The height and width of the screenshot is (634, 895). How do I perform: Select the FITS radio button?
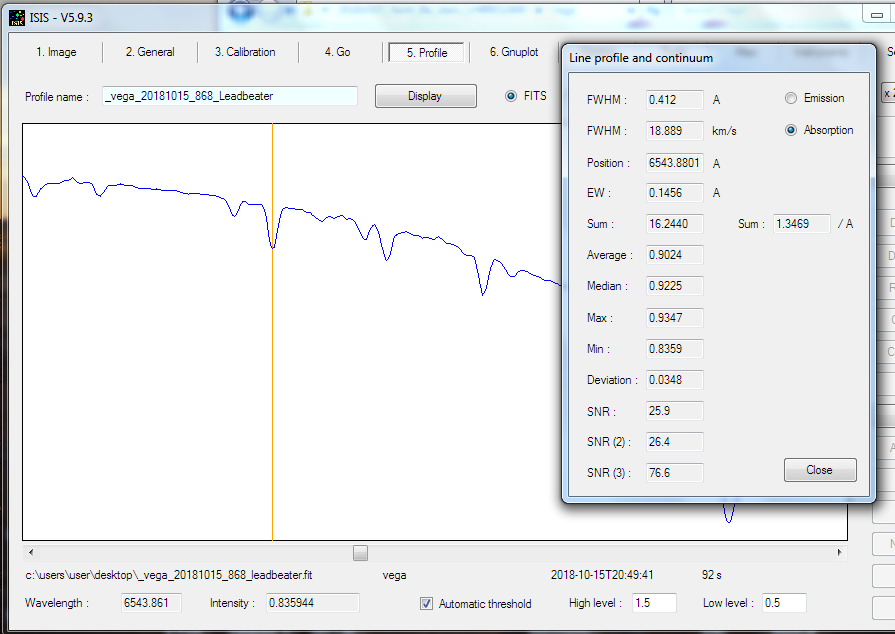click(x=512, y=96)
